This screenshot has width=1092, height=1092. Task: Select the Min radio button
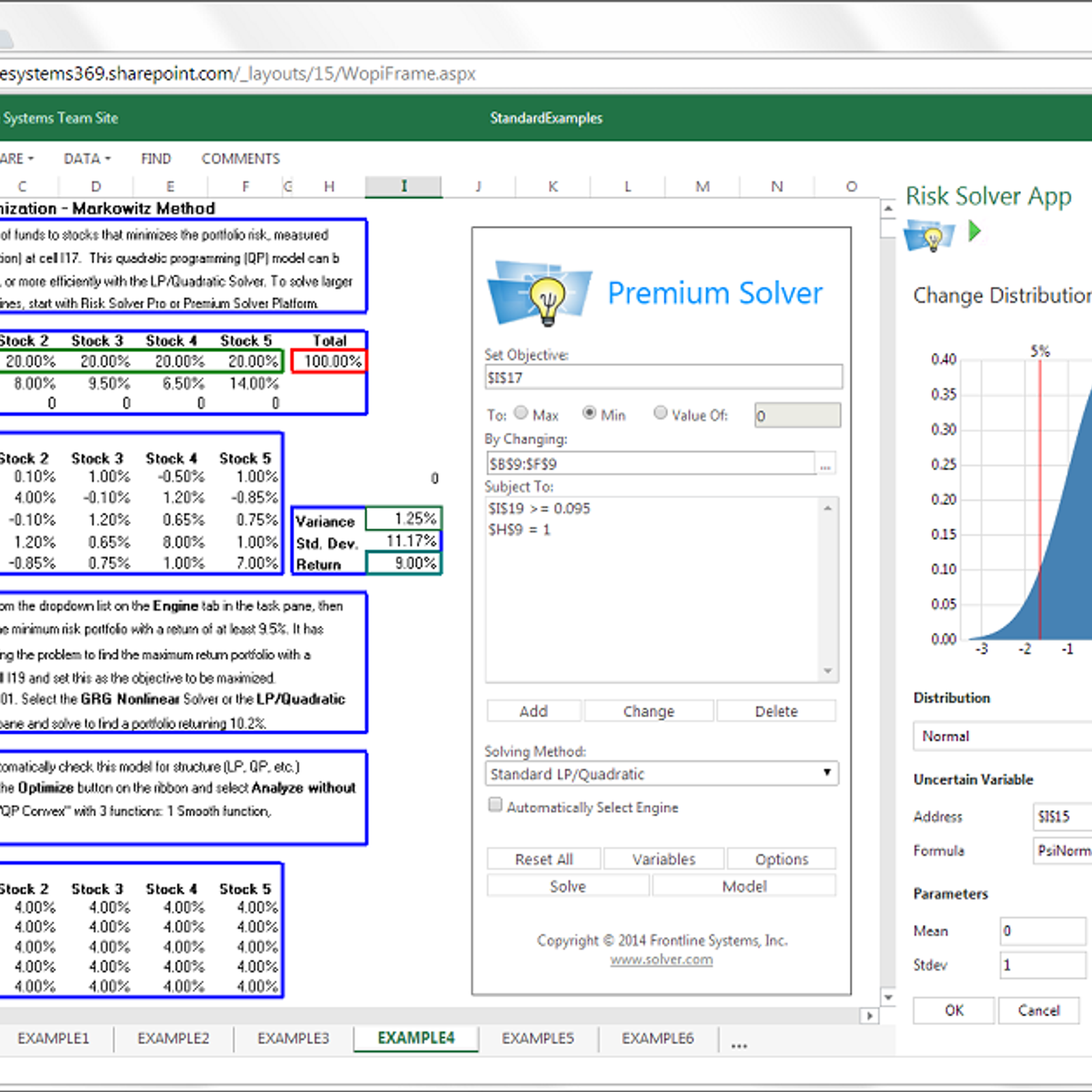coord(589,413)
